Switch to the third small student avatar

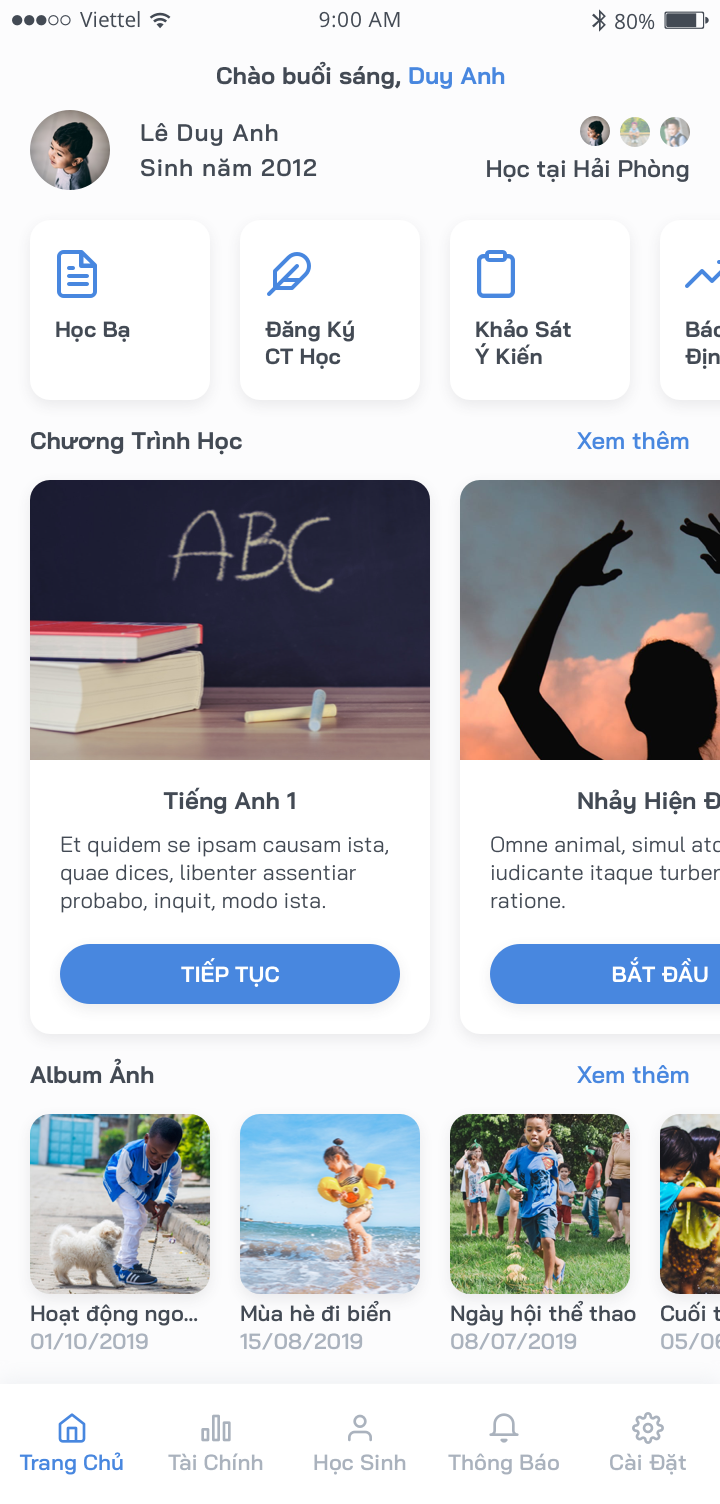(x=675, y=131)
